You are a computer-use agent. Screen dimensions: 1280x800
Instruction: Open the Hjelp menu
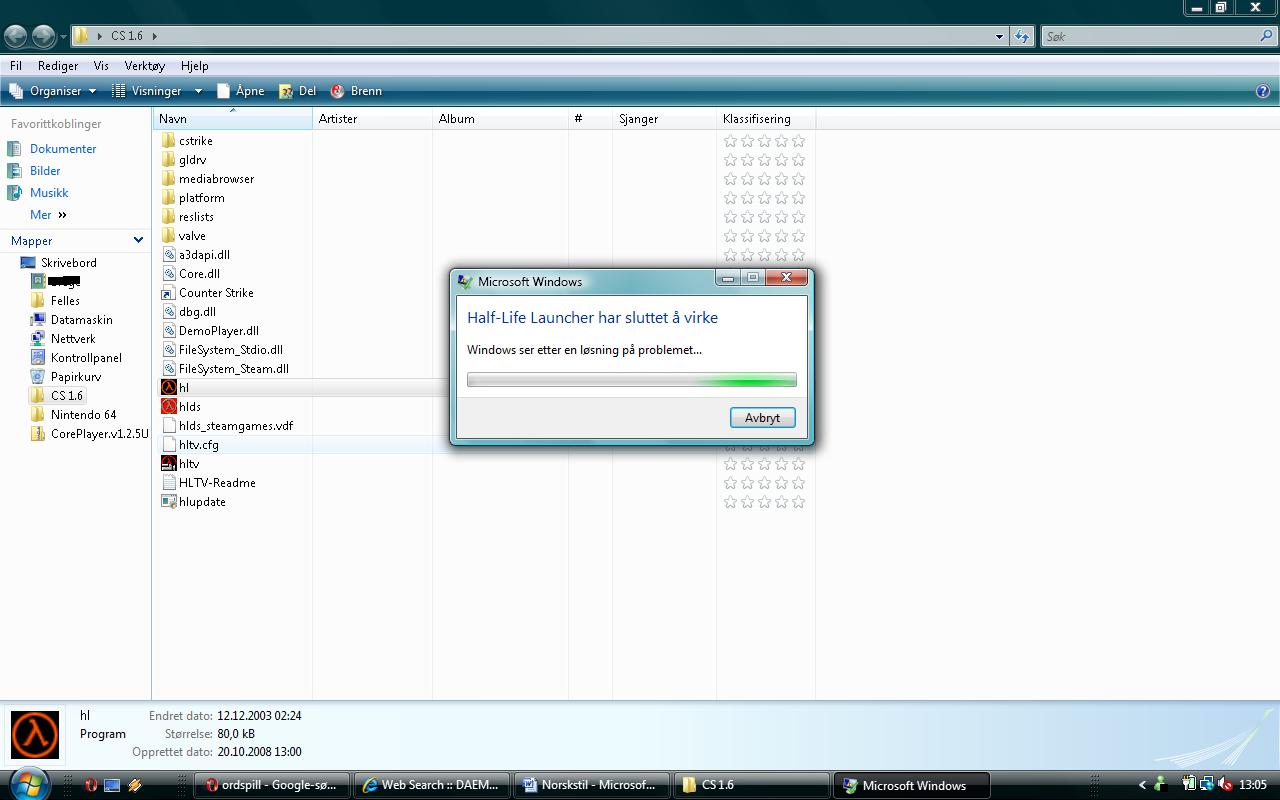tap(195, 65)
